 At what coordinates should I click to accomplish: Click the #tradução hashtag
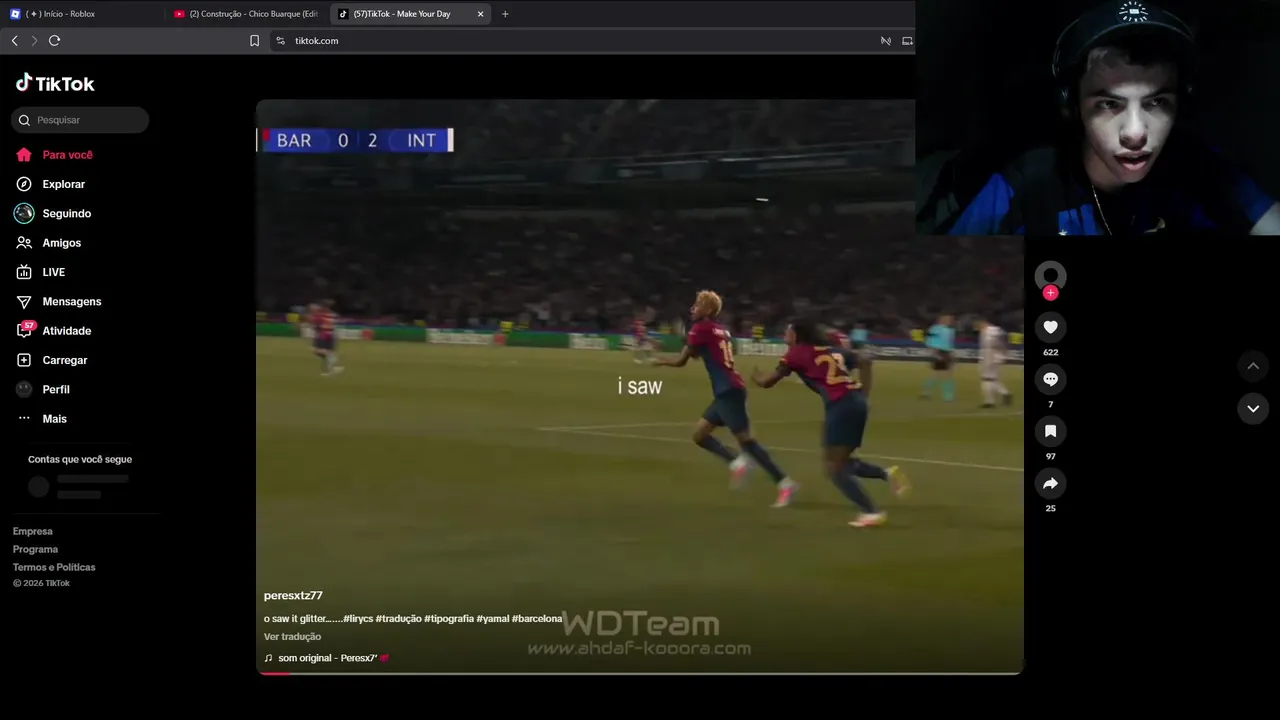click(399, 619)
